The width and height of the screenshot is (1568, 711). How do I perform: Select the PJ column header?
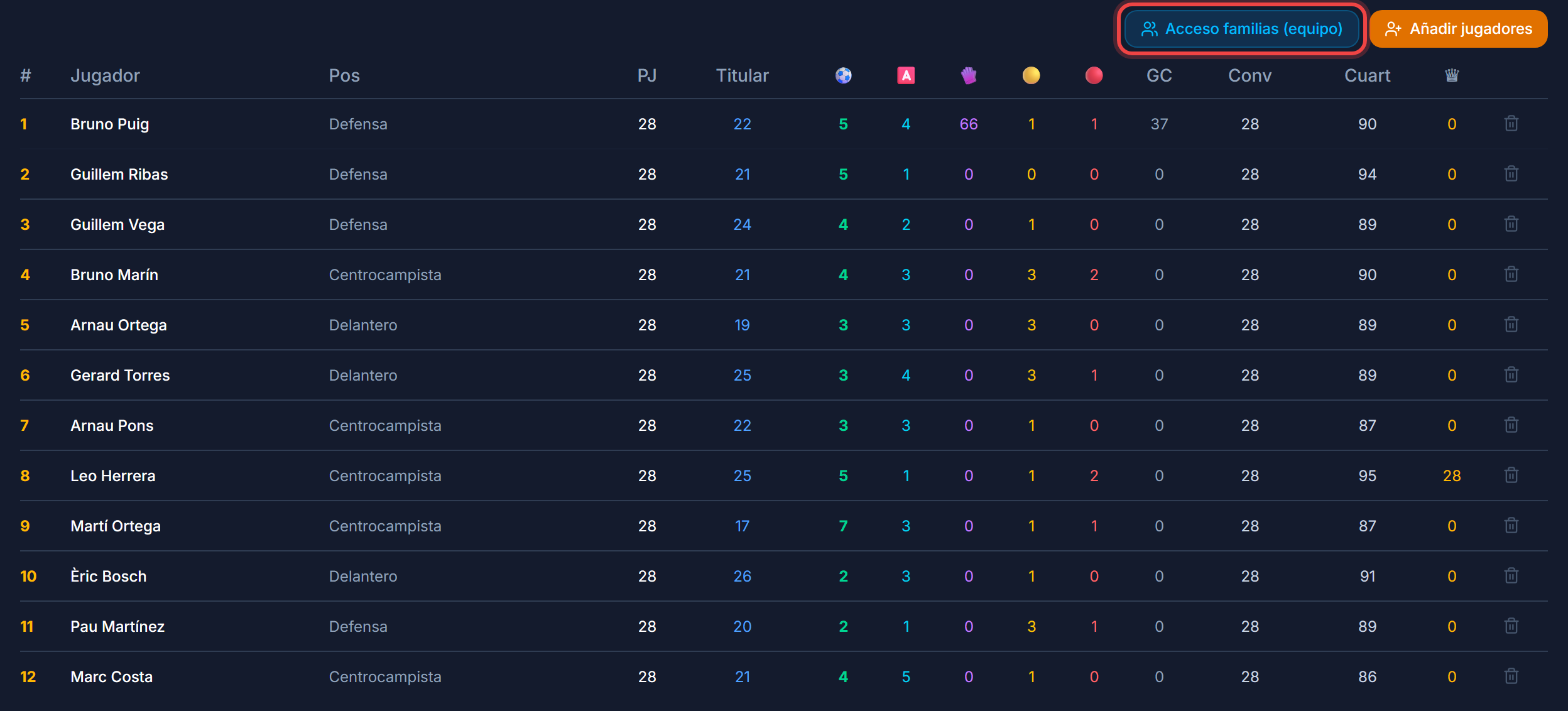click(647, 75)
